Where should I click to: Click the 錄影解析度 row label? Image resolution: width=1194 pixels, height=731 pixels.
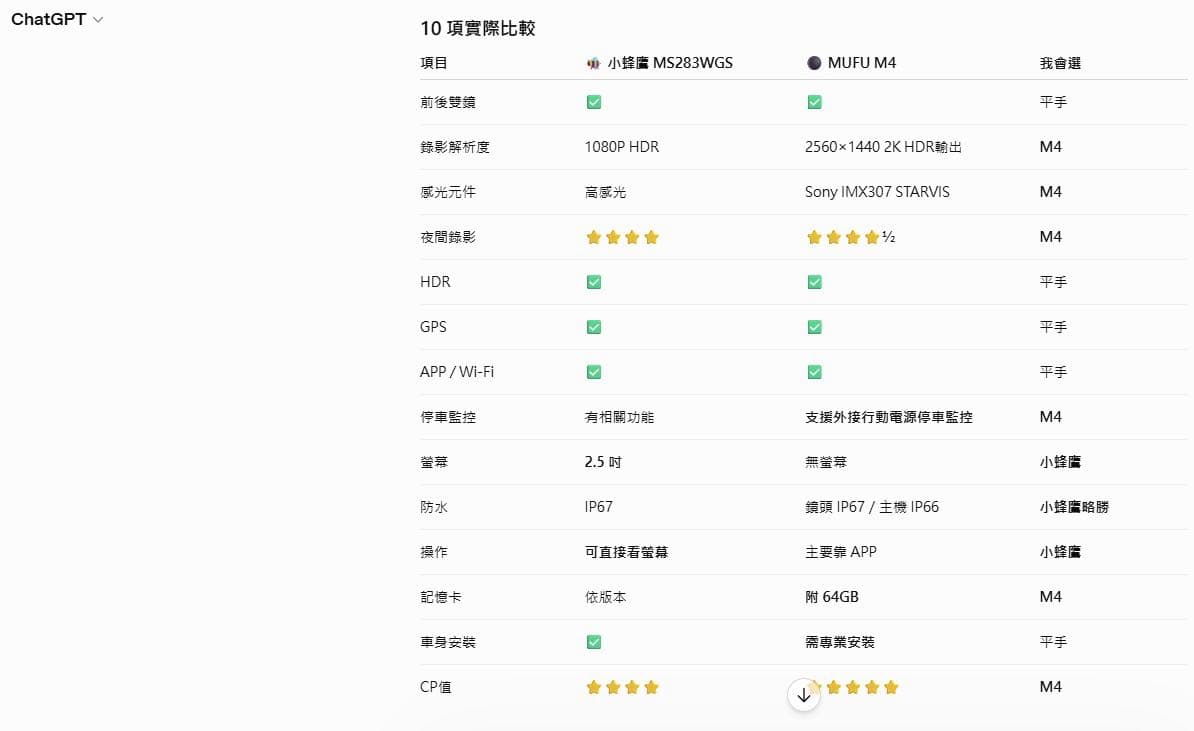click(455, 147)
